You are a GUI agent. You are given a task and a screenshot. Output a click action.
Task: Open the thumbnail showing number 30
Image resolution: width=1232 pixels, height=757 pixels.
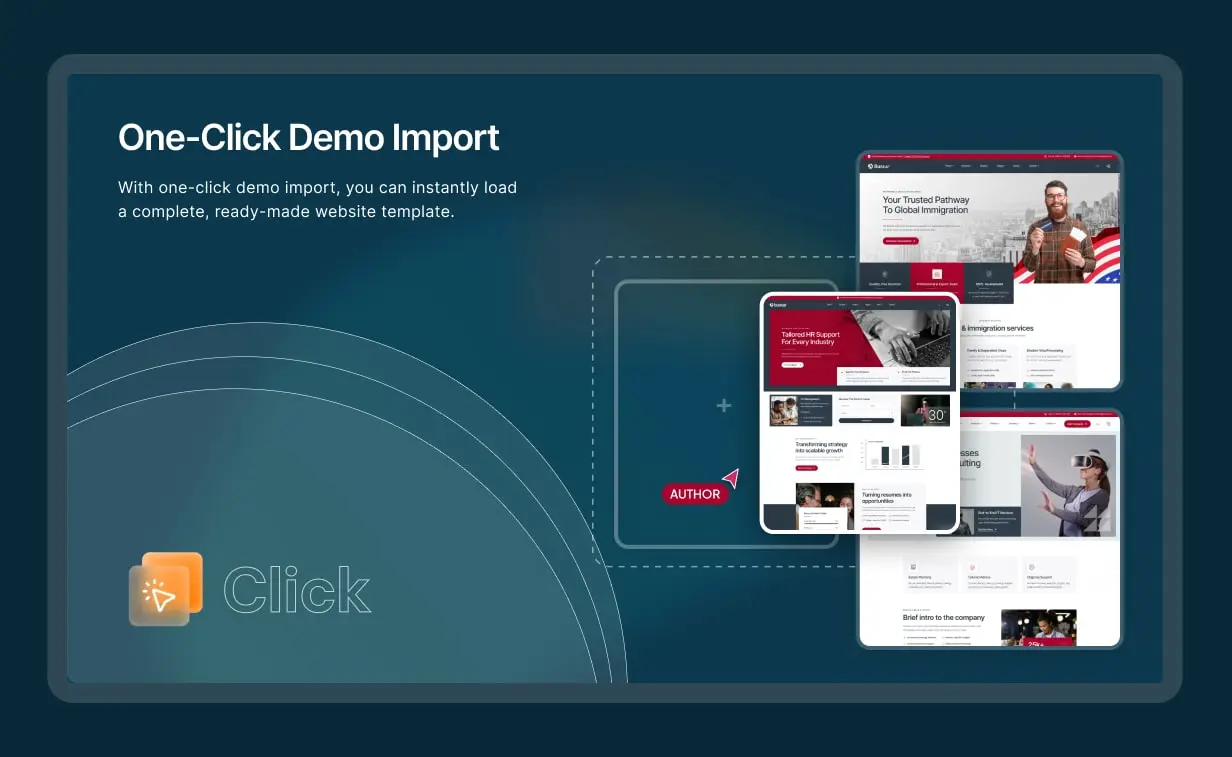point(925,410)
